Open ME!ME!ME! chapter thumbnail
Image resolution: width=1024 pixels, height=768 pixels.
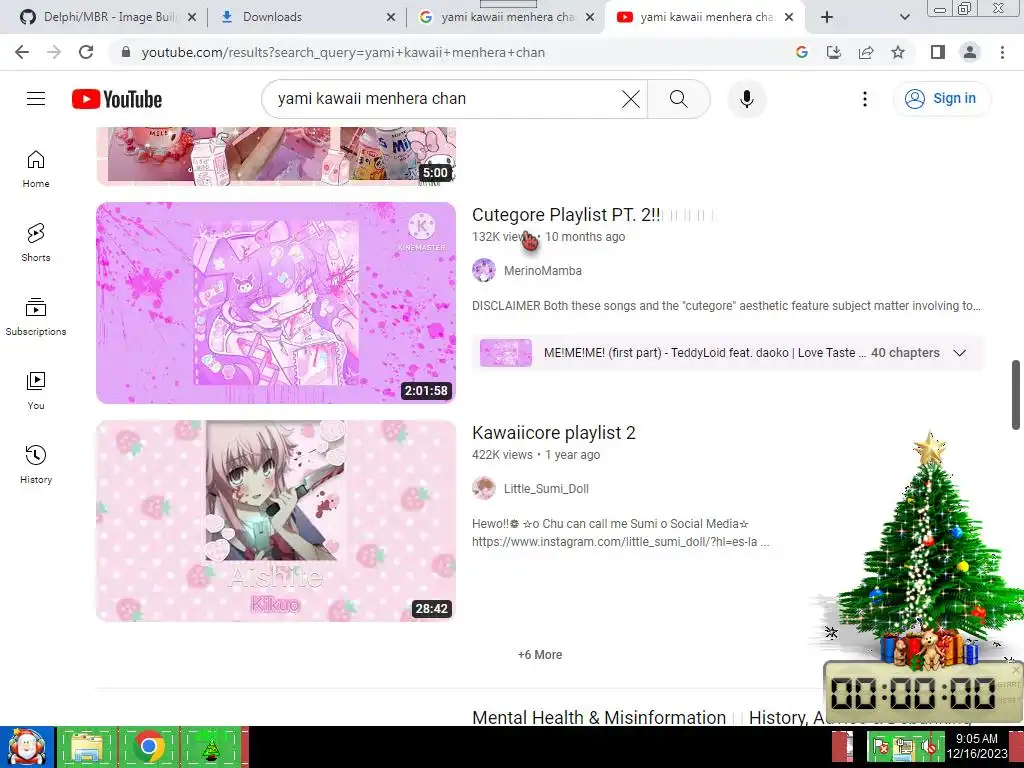click(505, 353)
